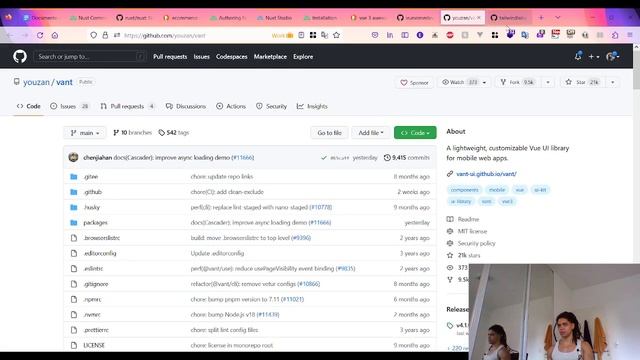Open the vant-ui.github.io/vant website link
The height and width of the screenshot is (360, 640).
[486, 174]
